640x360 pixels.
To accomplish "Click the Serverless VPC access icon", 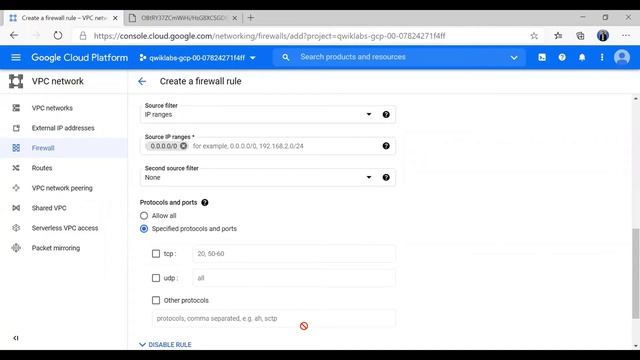I will [16, 228].
